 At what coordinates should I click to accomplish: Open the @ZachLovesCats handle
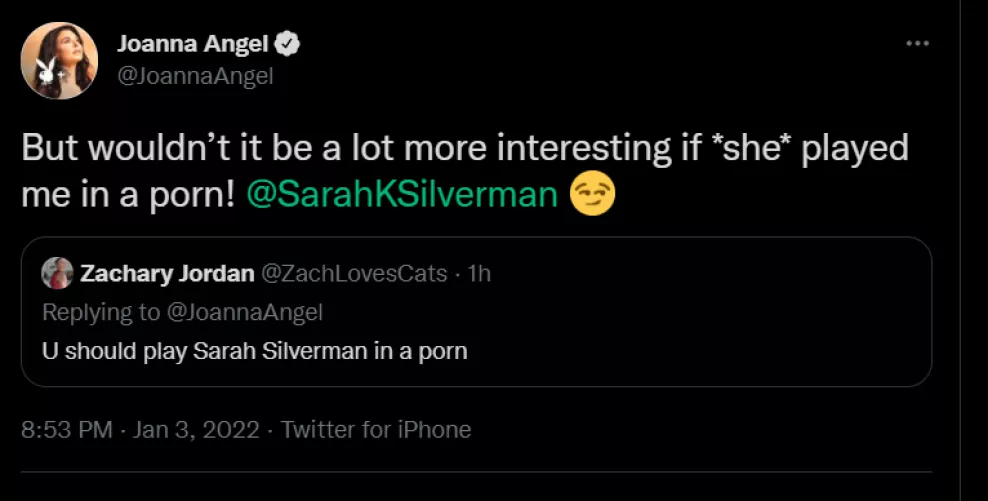pyautogui.click(x=353, y=273)
